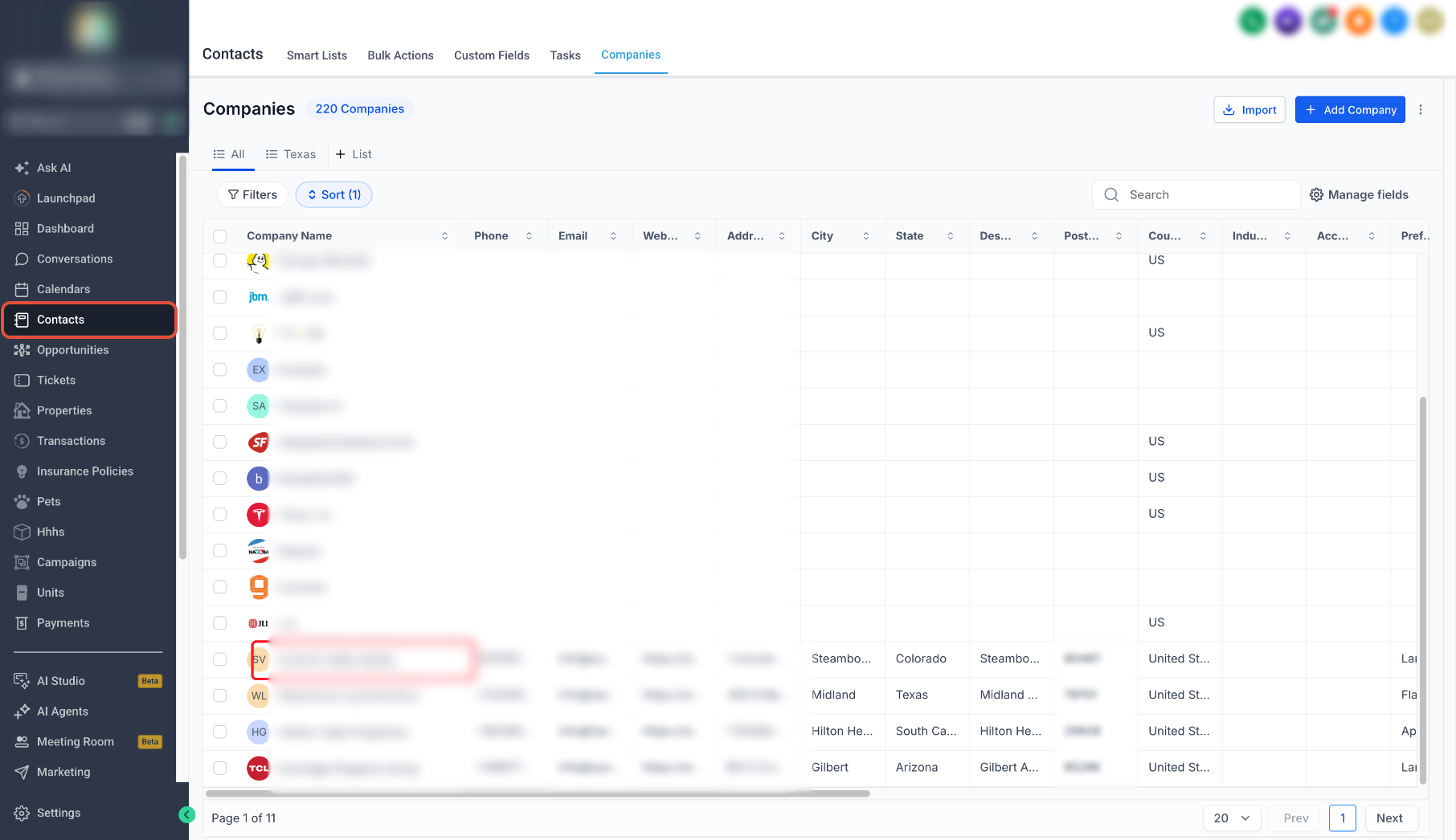Check the SF logo company row checkbox

(220, 442)
